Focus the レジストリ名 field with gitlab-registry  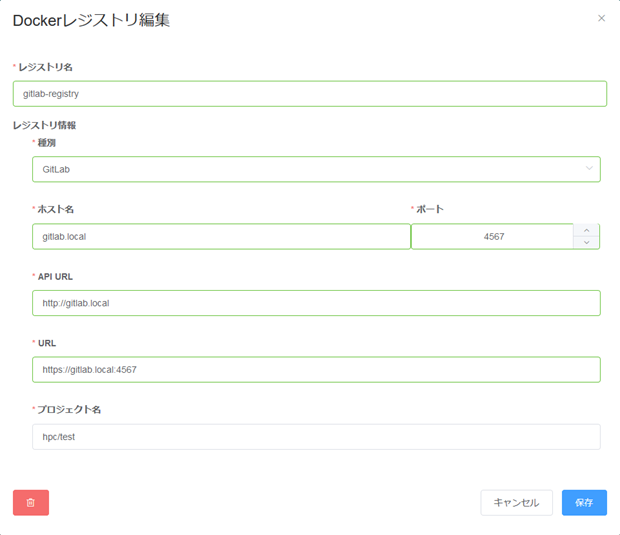pos(310,94)
